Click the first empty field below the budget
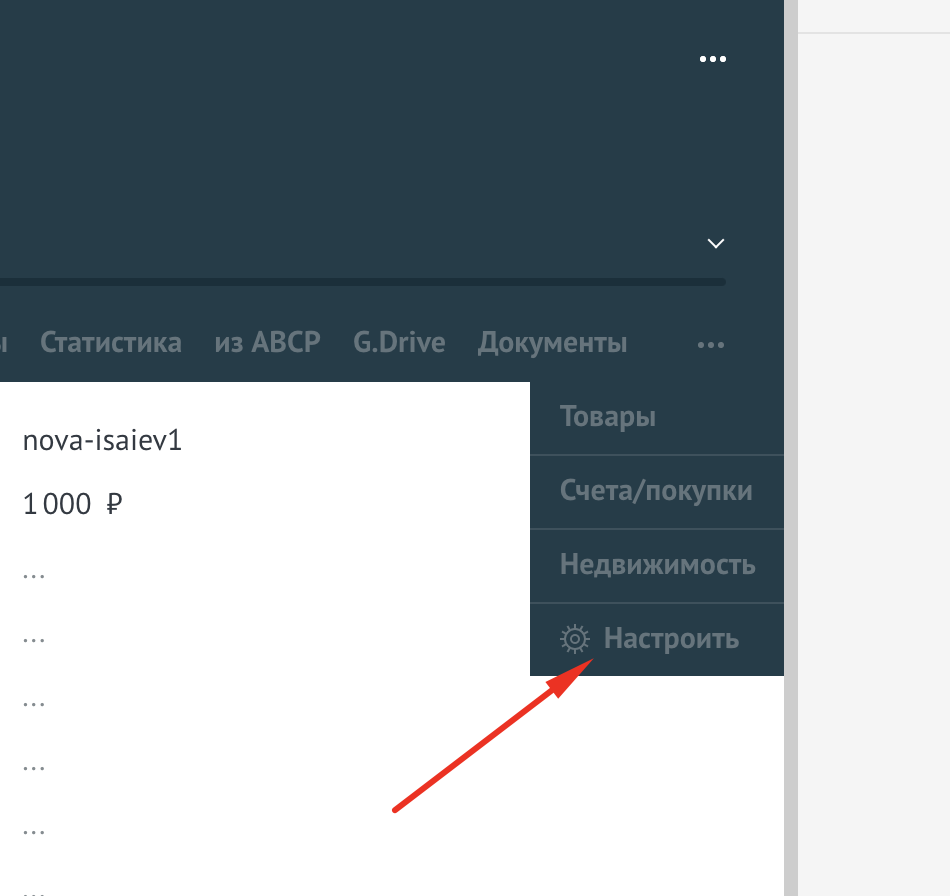Viewport: 950px width, 896px height. coord(34,574)
